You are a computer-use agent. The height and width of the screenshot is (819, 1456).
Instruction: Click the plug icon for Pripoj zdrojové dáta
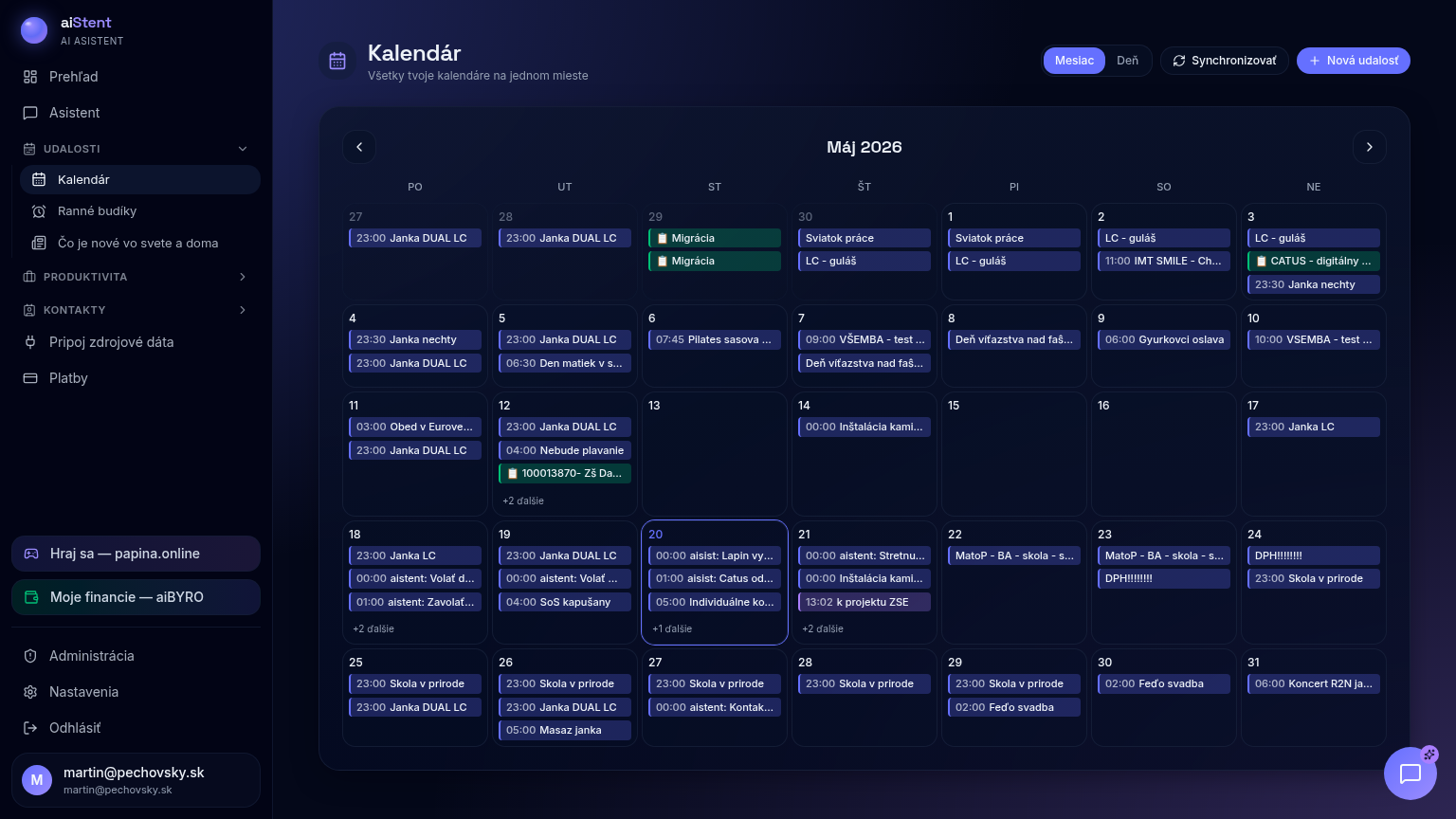tap(30, 342)
